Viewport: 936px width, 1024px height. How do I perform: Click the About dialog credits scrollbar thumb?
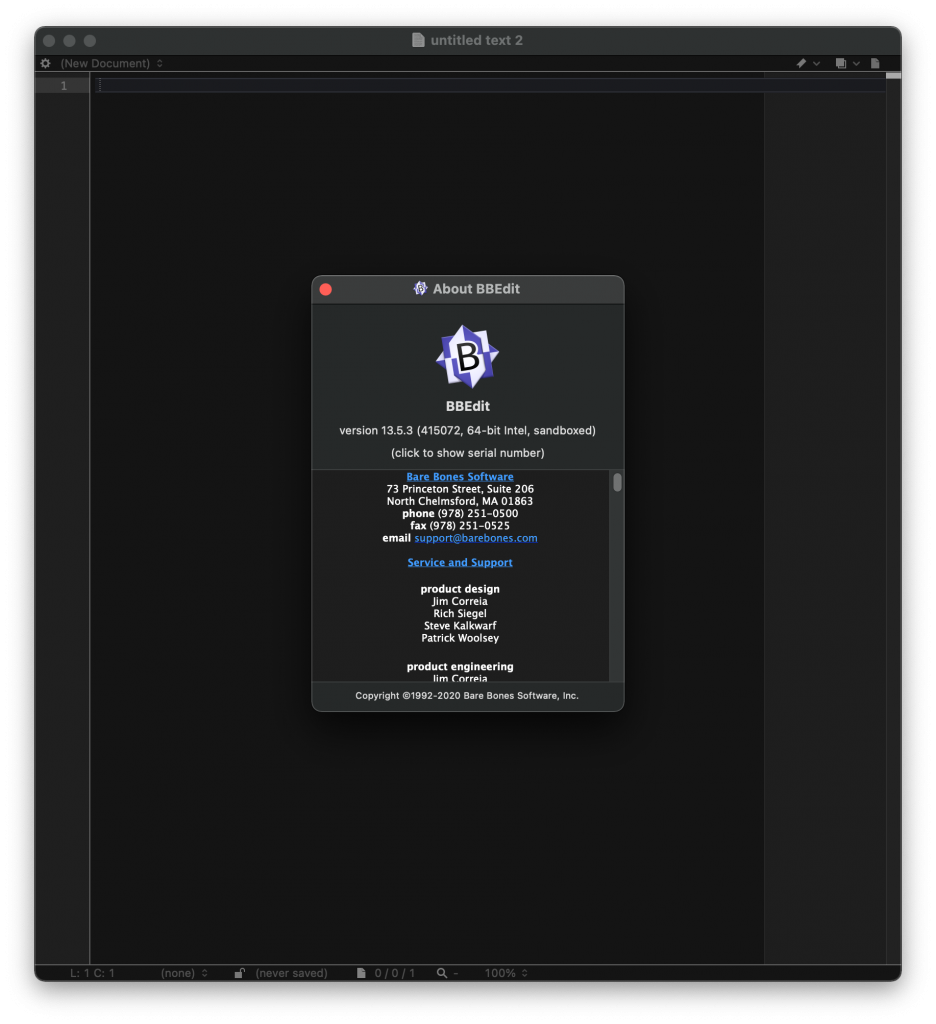point(617,483)
